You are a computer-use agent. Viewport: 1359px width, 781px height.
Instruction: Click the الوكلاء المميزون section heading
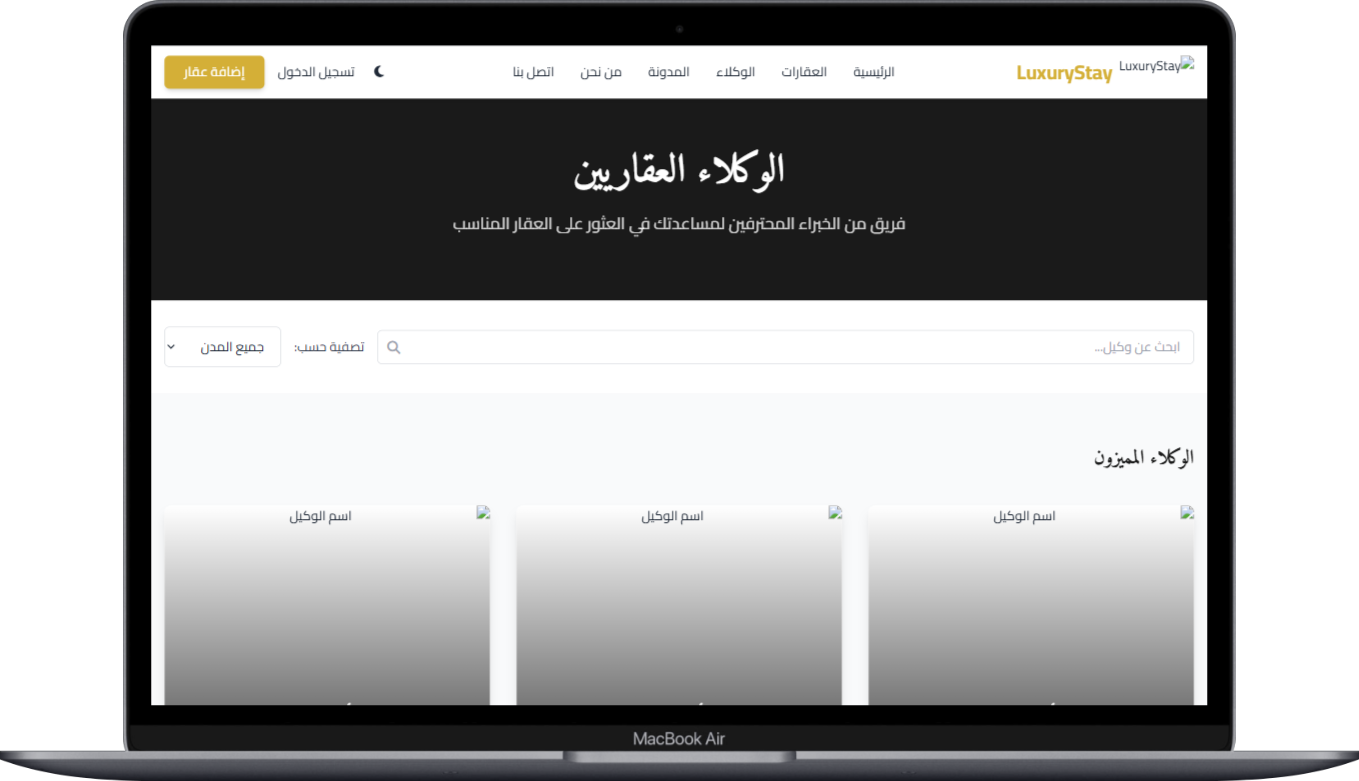[x=1144, y=458]
